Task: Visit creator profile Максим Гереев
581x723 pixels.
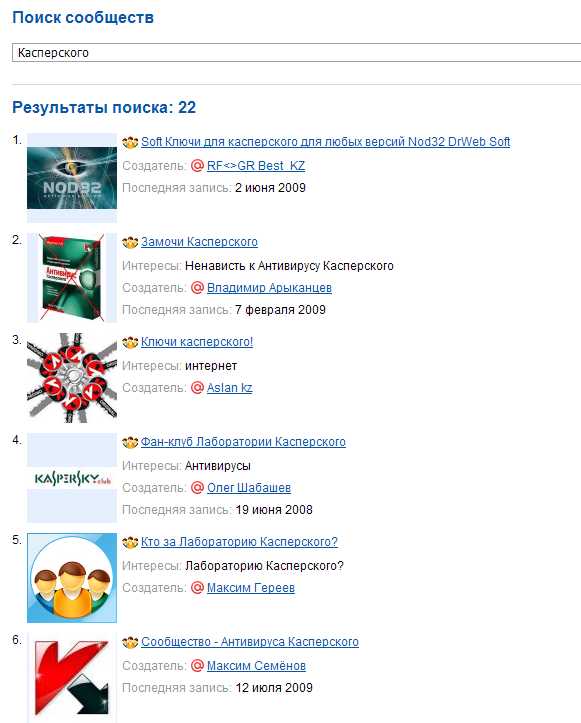Action: tap(251, 588)
